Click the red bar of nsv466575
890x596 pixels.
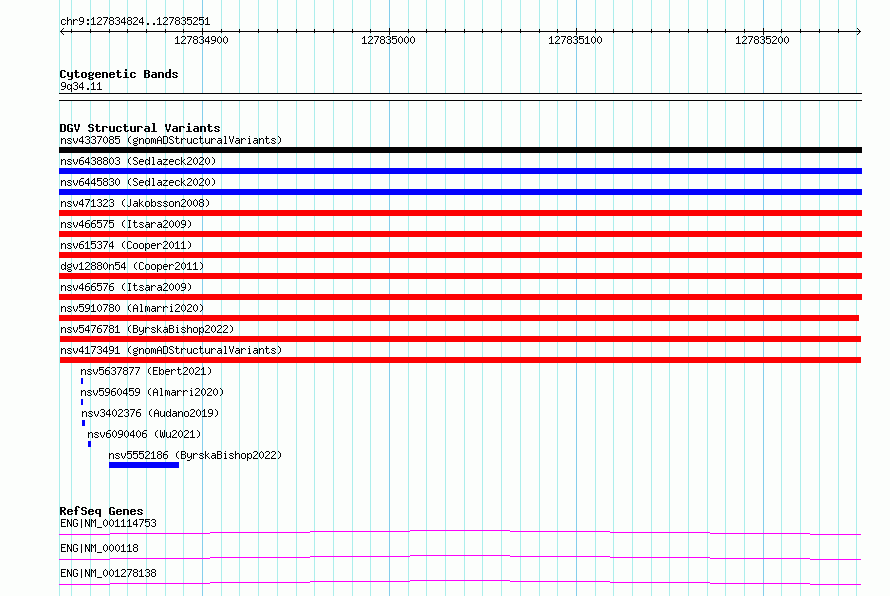pyautogui.click(x=460, y=234)
